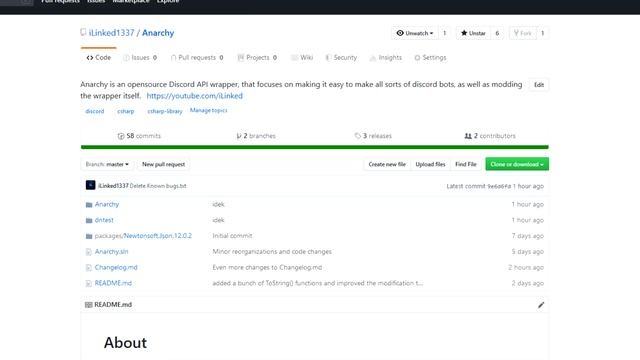Edit README with the pencil icon
This screenshot has height=360, width=640.
(541, 305)
